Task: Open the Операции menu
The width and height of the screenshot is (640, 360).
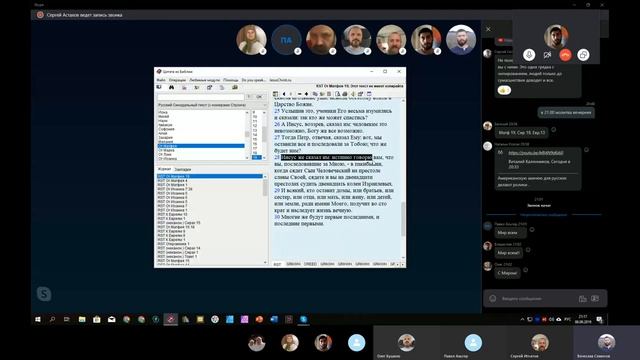Action: (177, 80)
